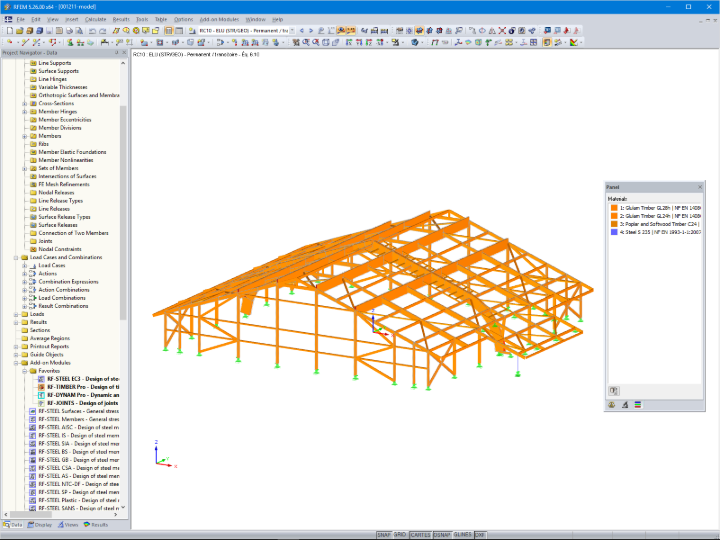
Task: Toggle SNAP in the status bar
Action: (384, 535)
